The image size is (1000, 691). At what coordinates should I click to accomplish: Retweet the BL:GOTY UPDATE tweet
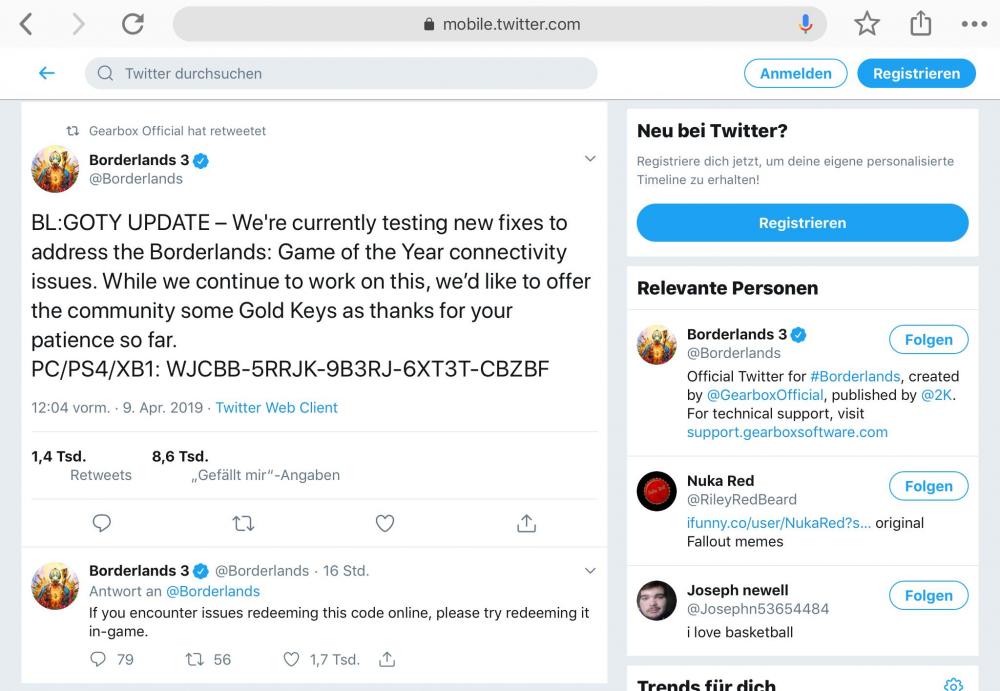pyautogui.click(x=243, y=523)
